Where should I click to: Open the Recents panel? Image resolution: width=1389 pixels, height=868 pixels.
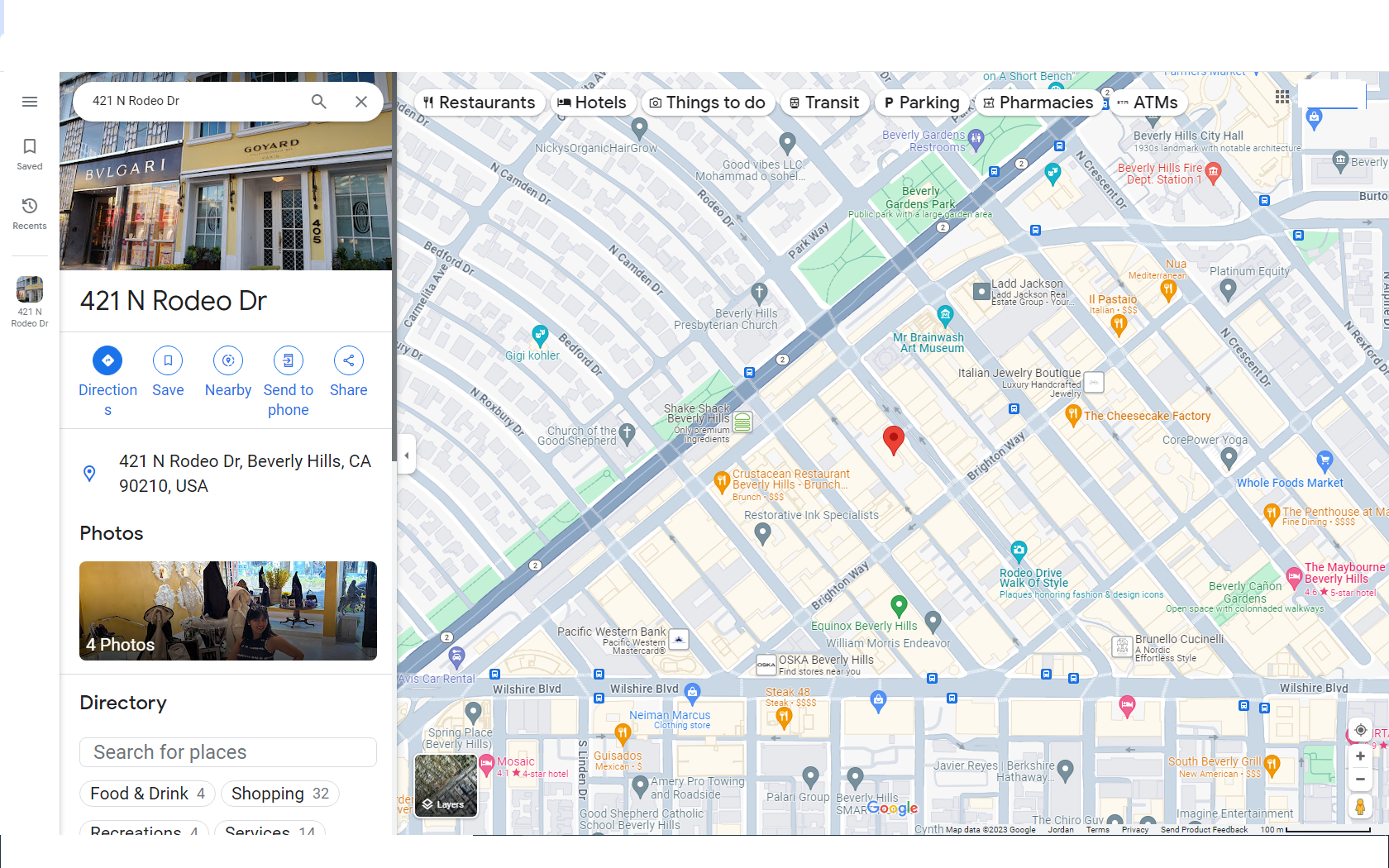coord(30,213)
